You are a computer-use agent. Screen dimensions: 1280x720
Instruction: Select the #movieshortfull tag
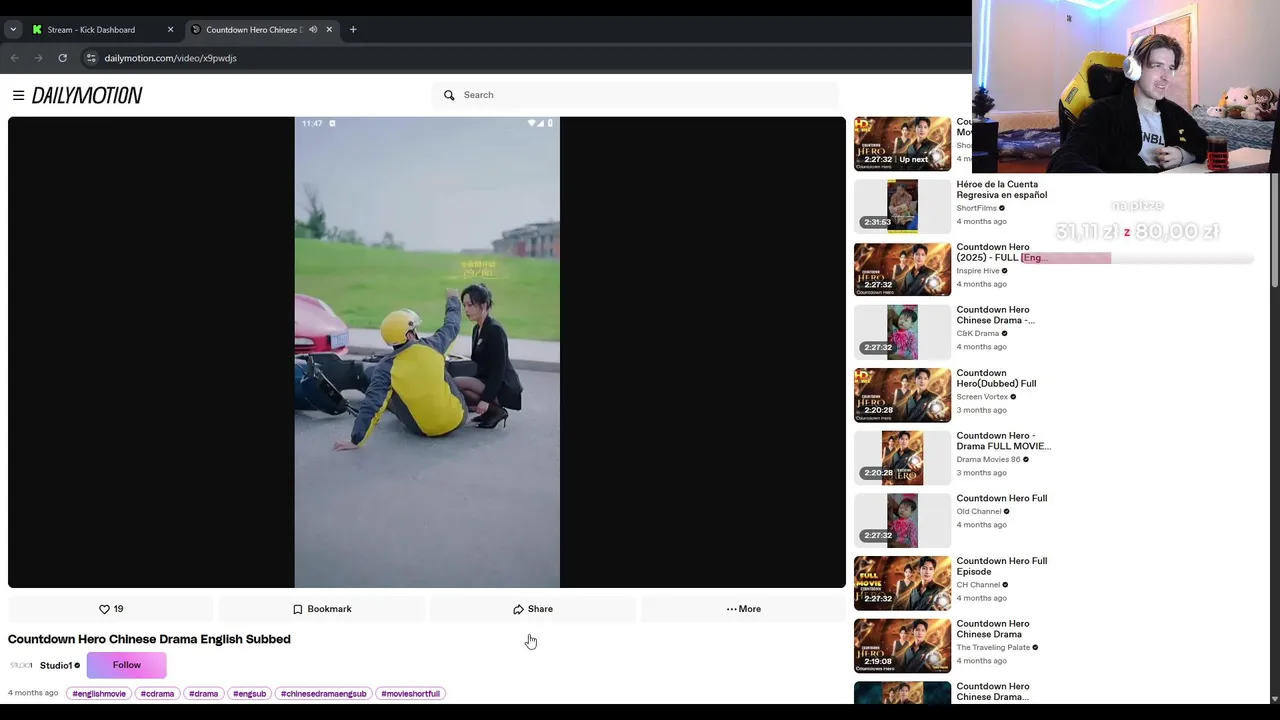tap(410, 693)
